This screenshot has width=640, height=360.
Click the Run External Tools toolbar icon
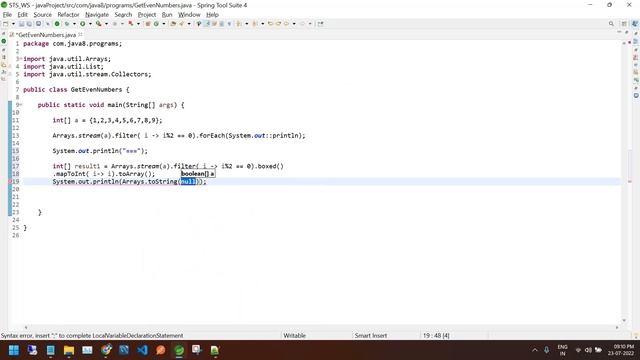pyautogui.click(x=98, y=24)
